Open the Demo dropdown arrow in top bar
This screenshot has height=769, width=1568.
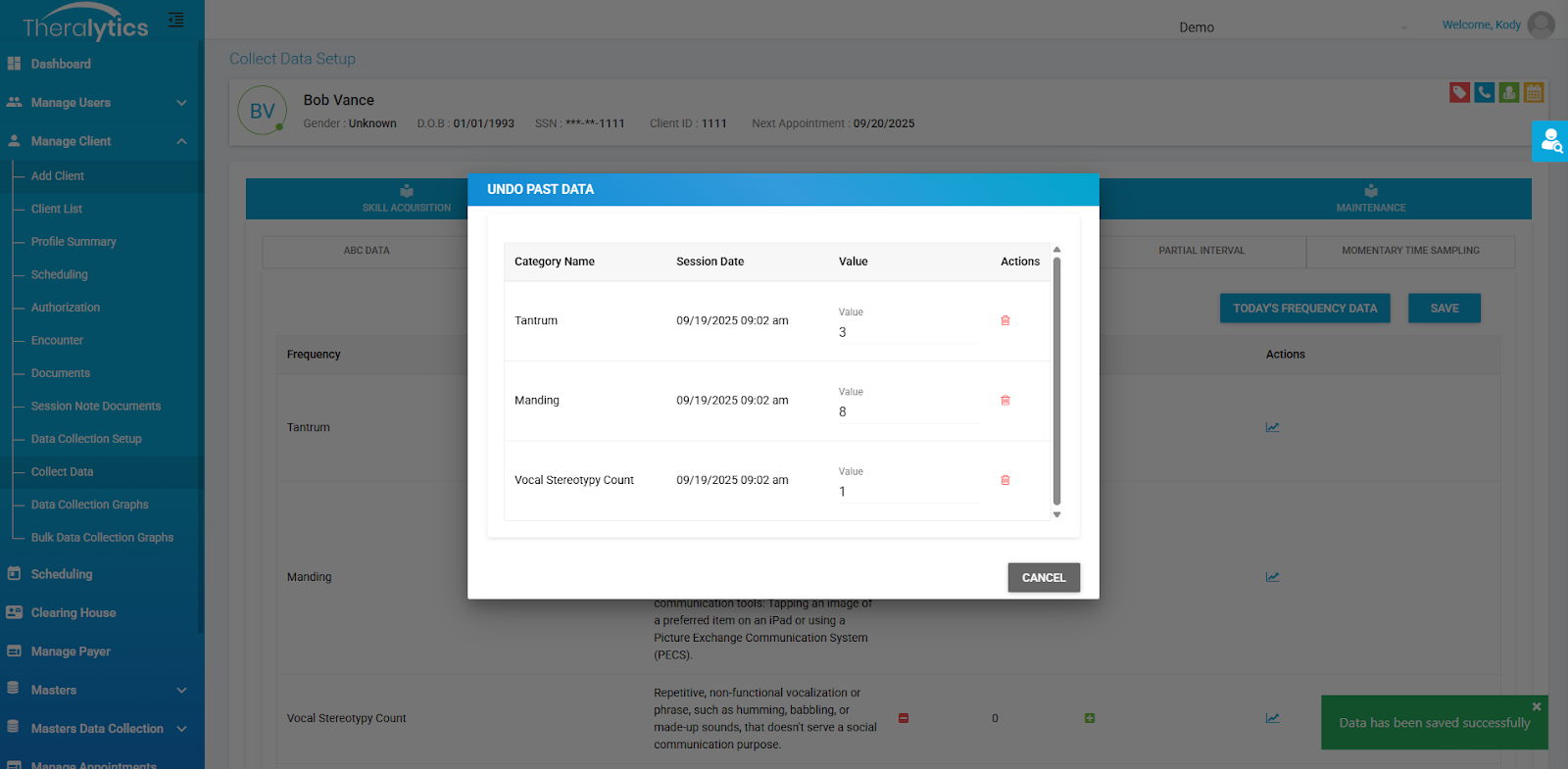pyautogui.click(x=1404, y=27)
